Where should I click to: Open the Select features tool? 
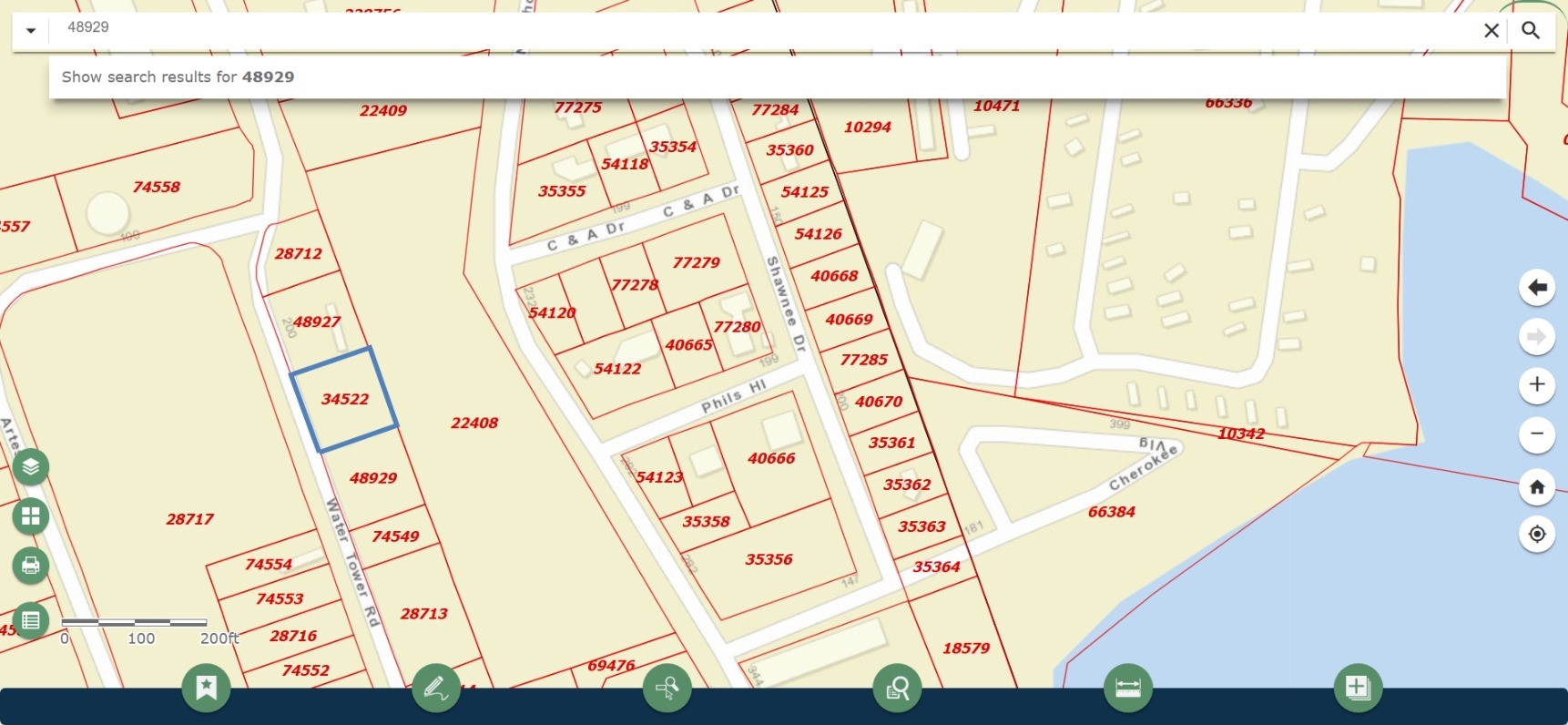pyautogui.click(x=667, y=688)
